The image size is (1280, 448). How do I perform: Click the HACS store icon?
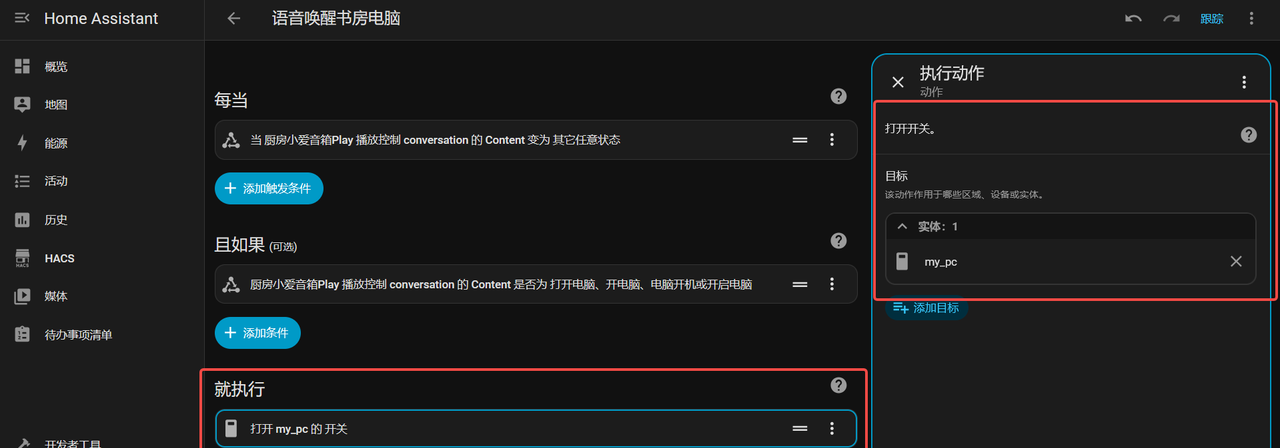22,258
